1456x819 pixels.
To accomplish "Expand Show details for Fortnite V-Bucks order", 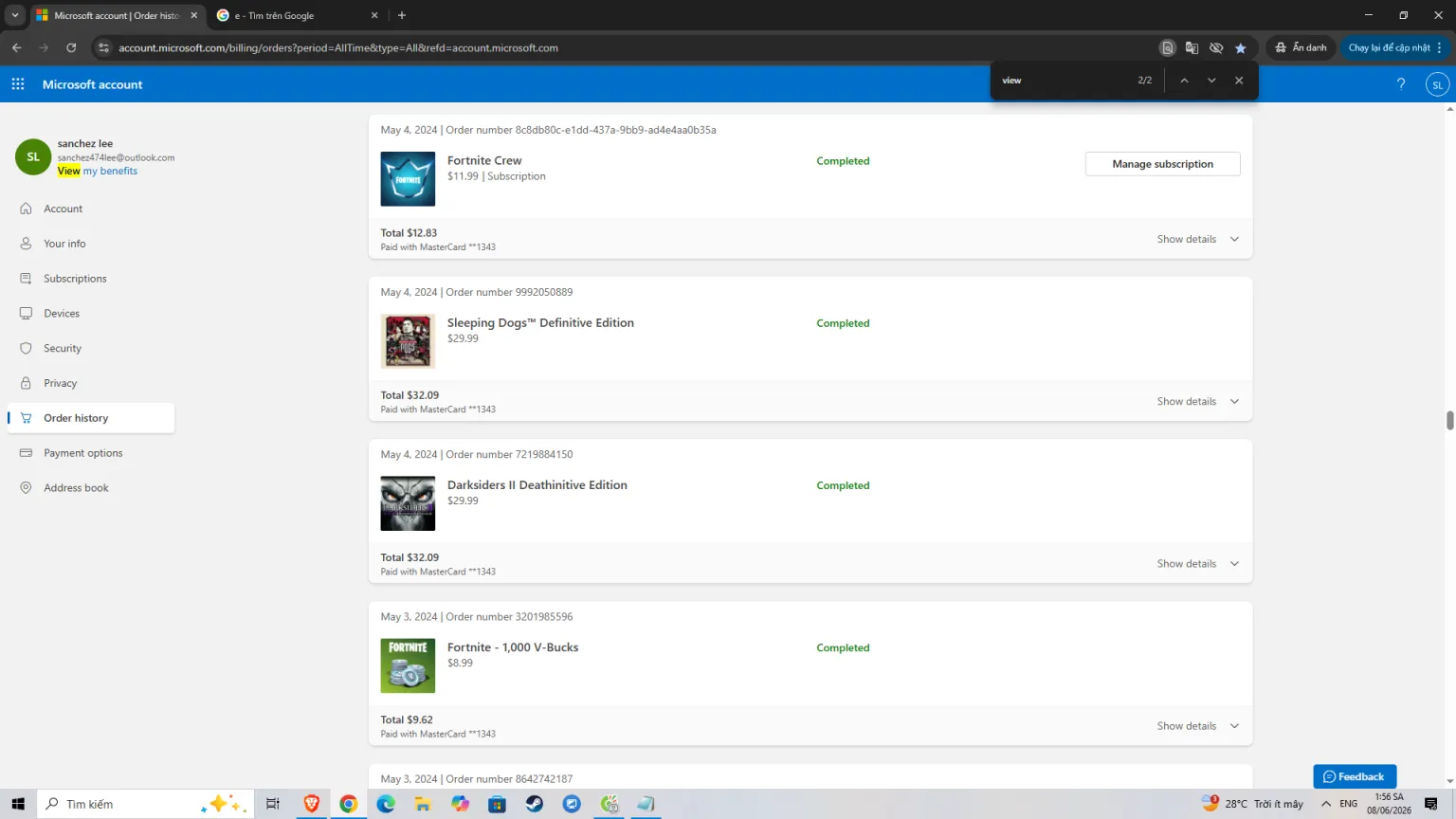I will pyautogui.click(x=1198, y=726).
